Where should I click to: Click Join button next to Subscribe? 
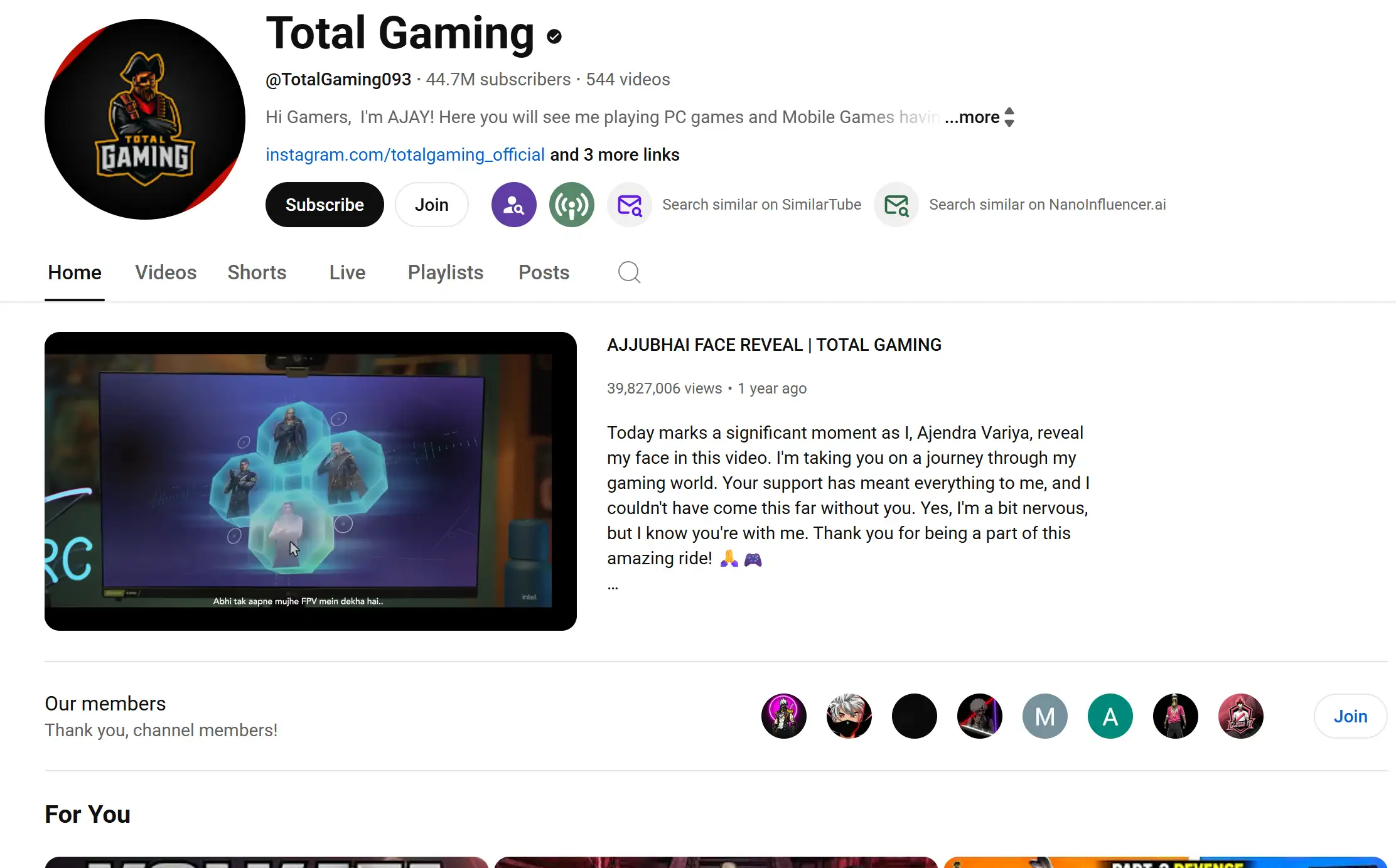(432, 205)
